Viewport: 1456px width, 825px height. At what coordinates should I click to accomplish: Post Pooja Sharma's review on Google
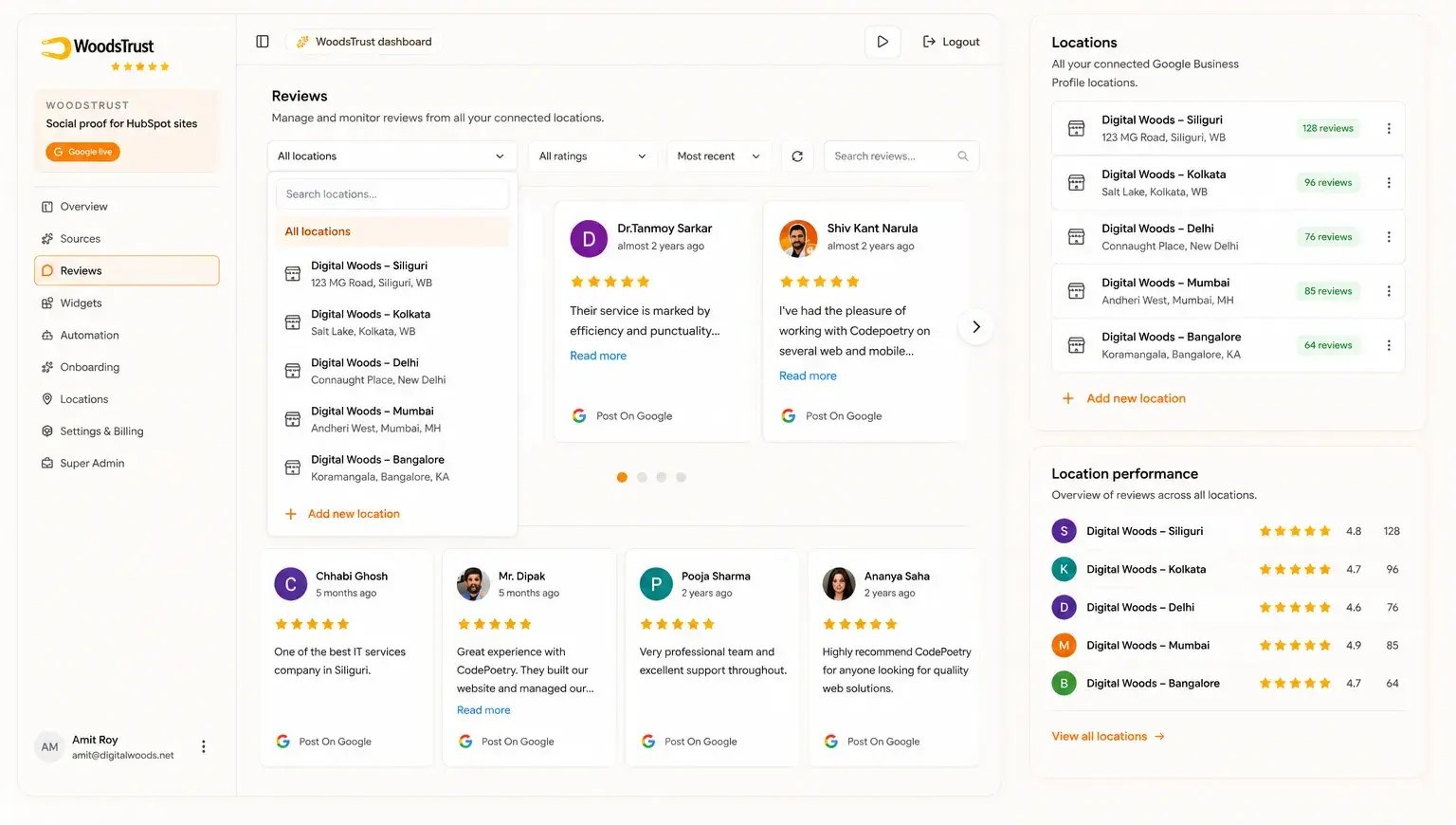[x=689, y=742]
